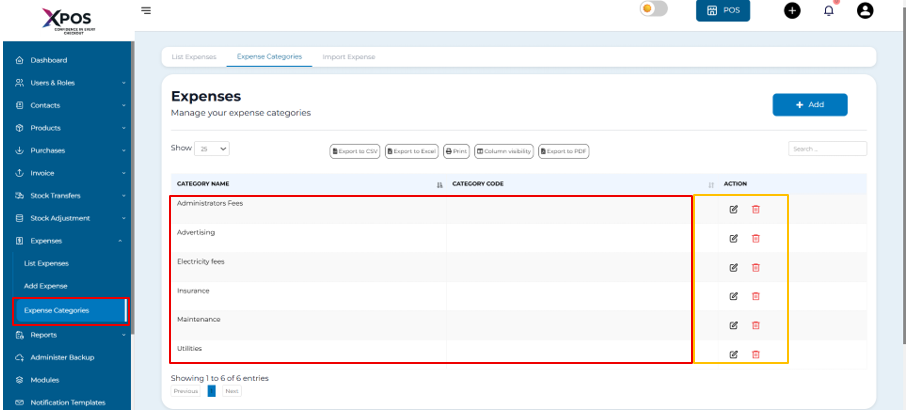Click the blue Add button
Image resolution: width=907 pixels, height=413 pixels.
(809, 105)
